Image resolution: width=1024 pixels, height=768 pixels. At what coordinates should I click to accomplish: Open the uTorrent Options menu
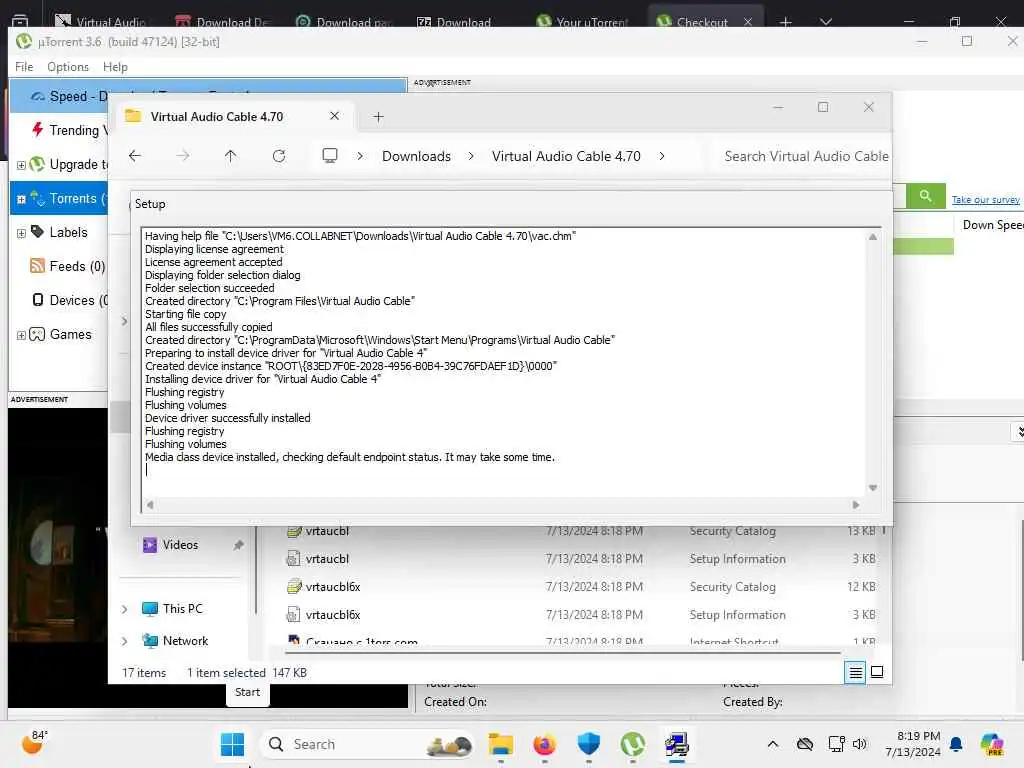pos(68,67)
